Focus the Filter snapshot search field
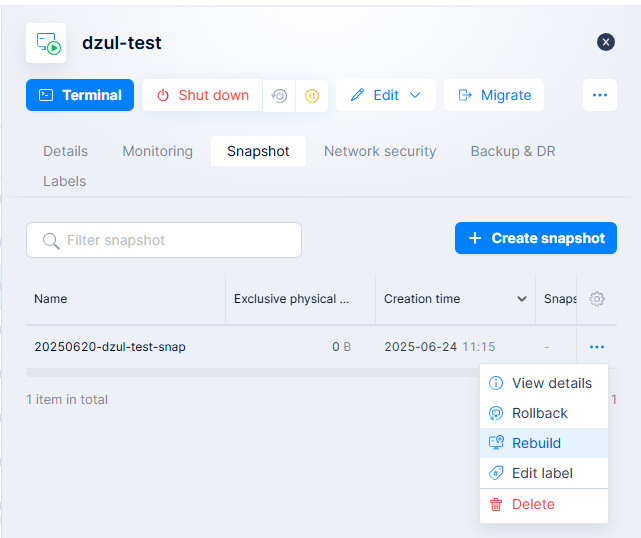The height and width of the screenshot is (538, 641). pos(164,240)
